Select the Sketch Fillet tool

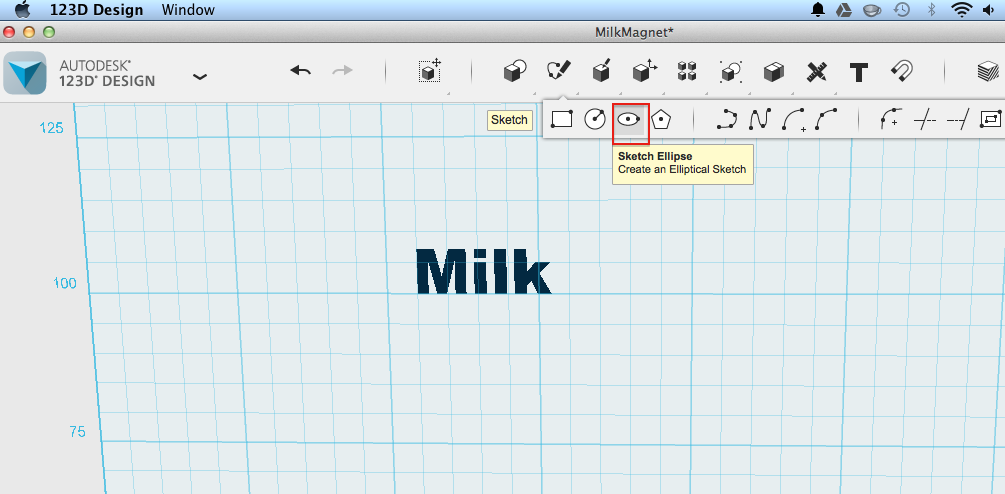point(891,119)
